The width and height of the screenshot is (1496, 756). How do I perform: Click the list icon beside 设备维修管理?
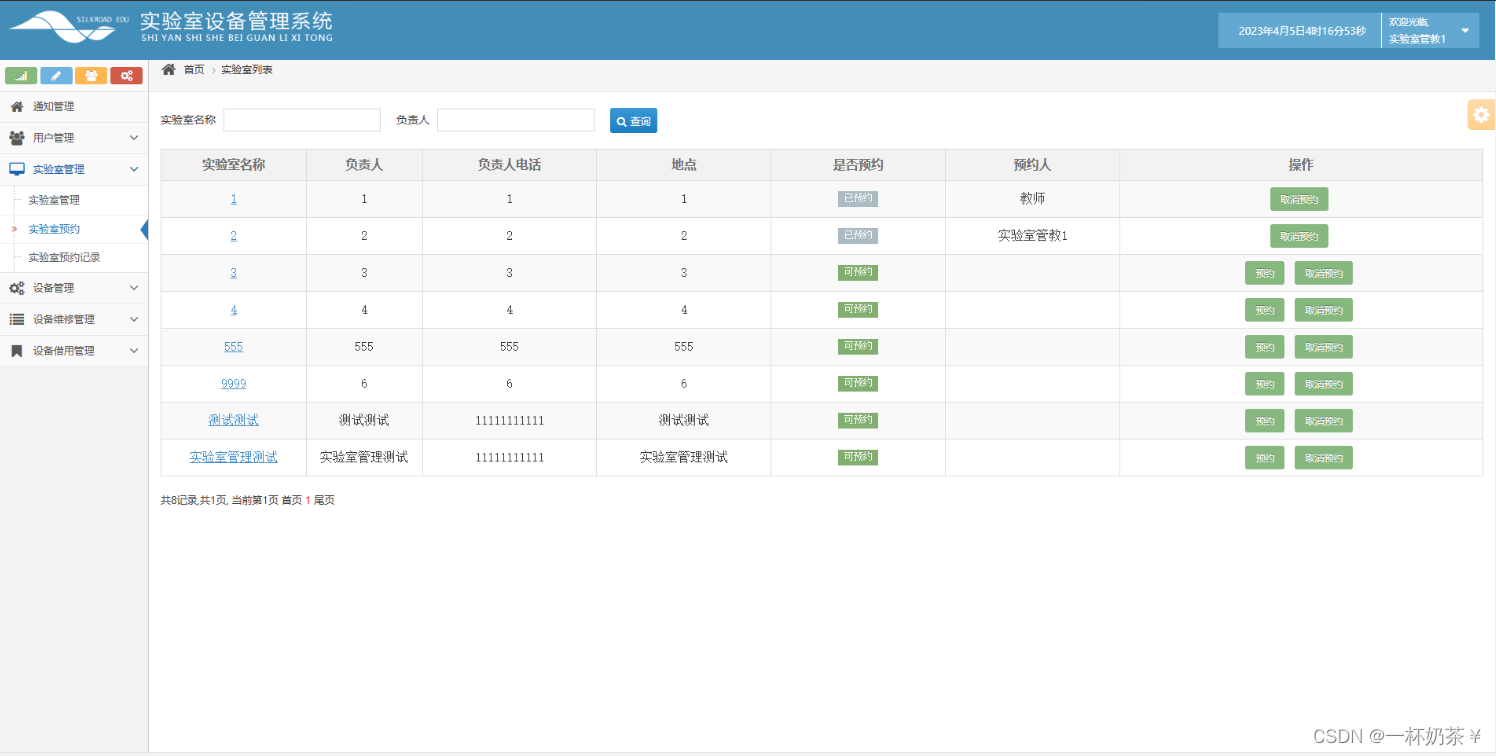tap(17, 319)
